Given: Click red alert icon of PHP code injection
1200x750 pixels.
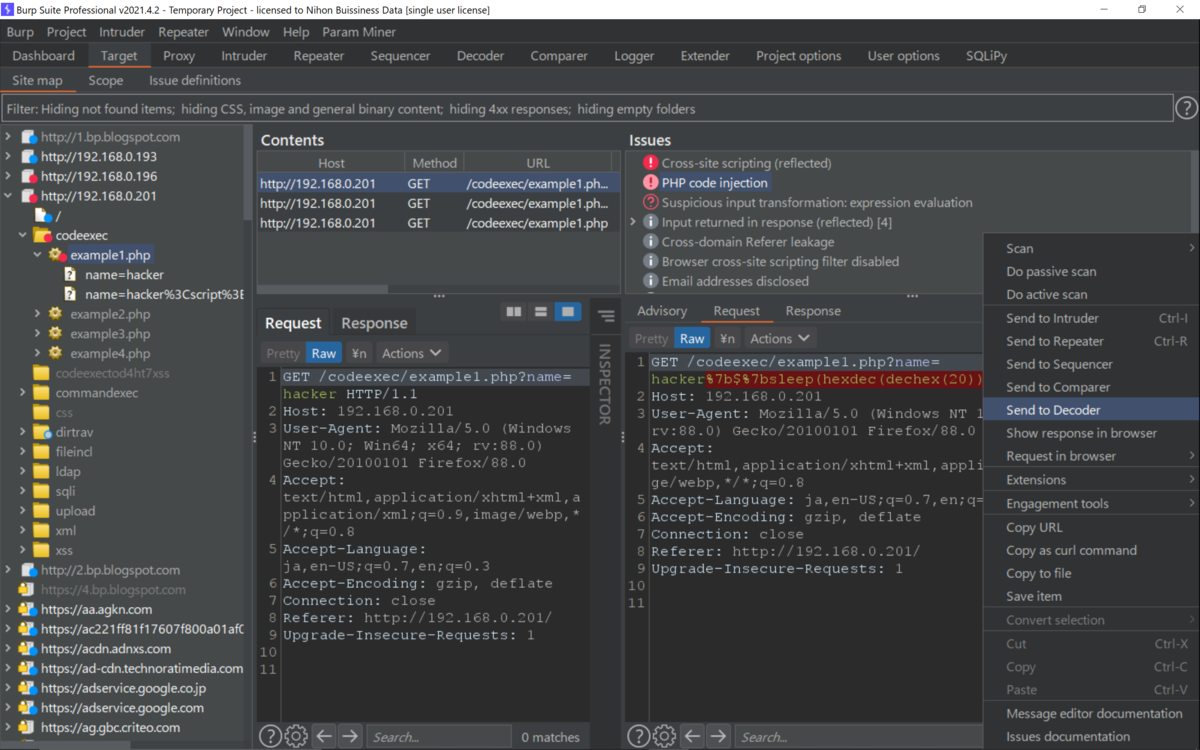Looking at the screenshot, I should 650,183.
